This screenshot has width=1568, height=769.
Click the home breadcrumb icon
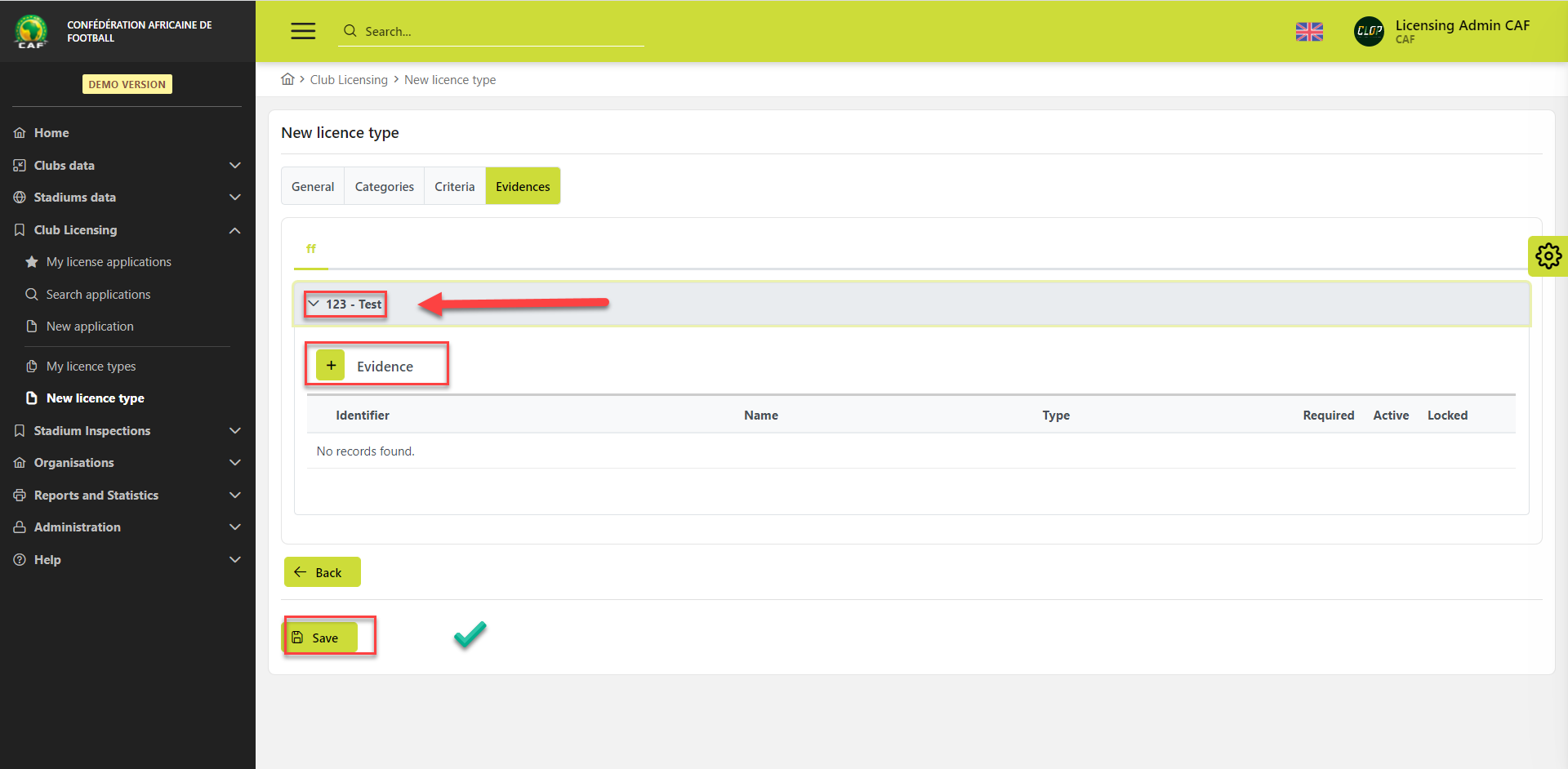pyautogui.click(x=287, y=79)
